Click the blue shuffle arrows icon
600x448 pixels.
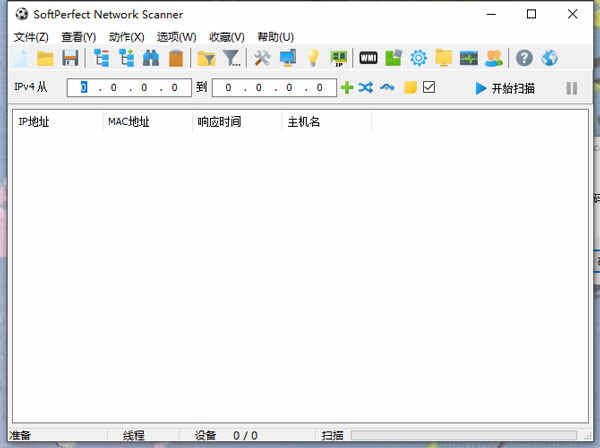pos(366,88)
